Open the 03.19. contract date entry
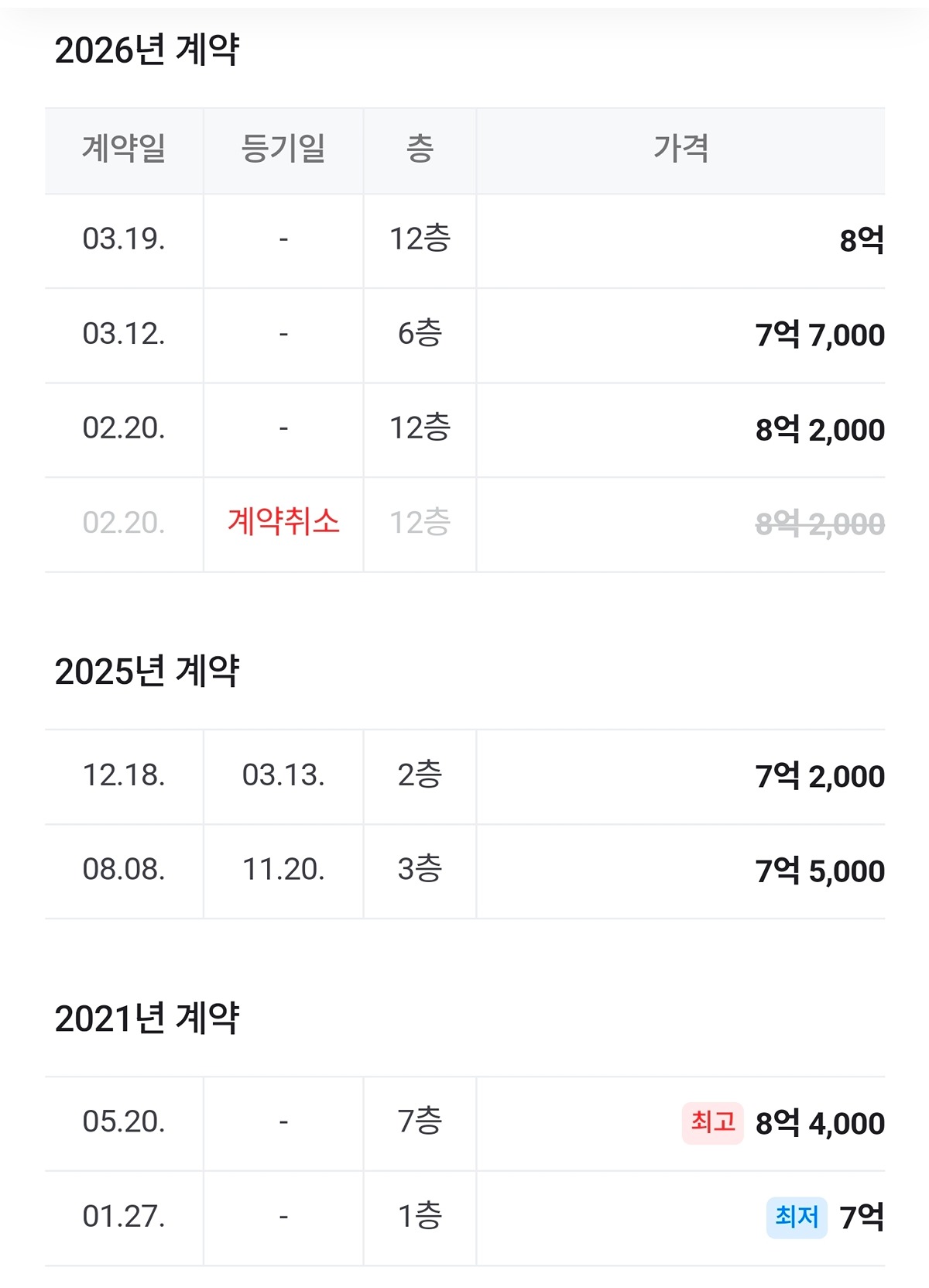This screenshot has width=929, height=1288. tap(124, 239)
